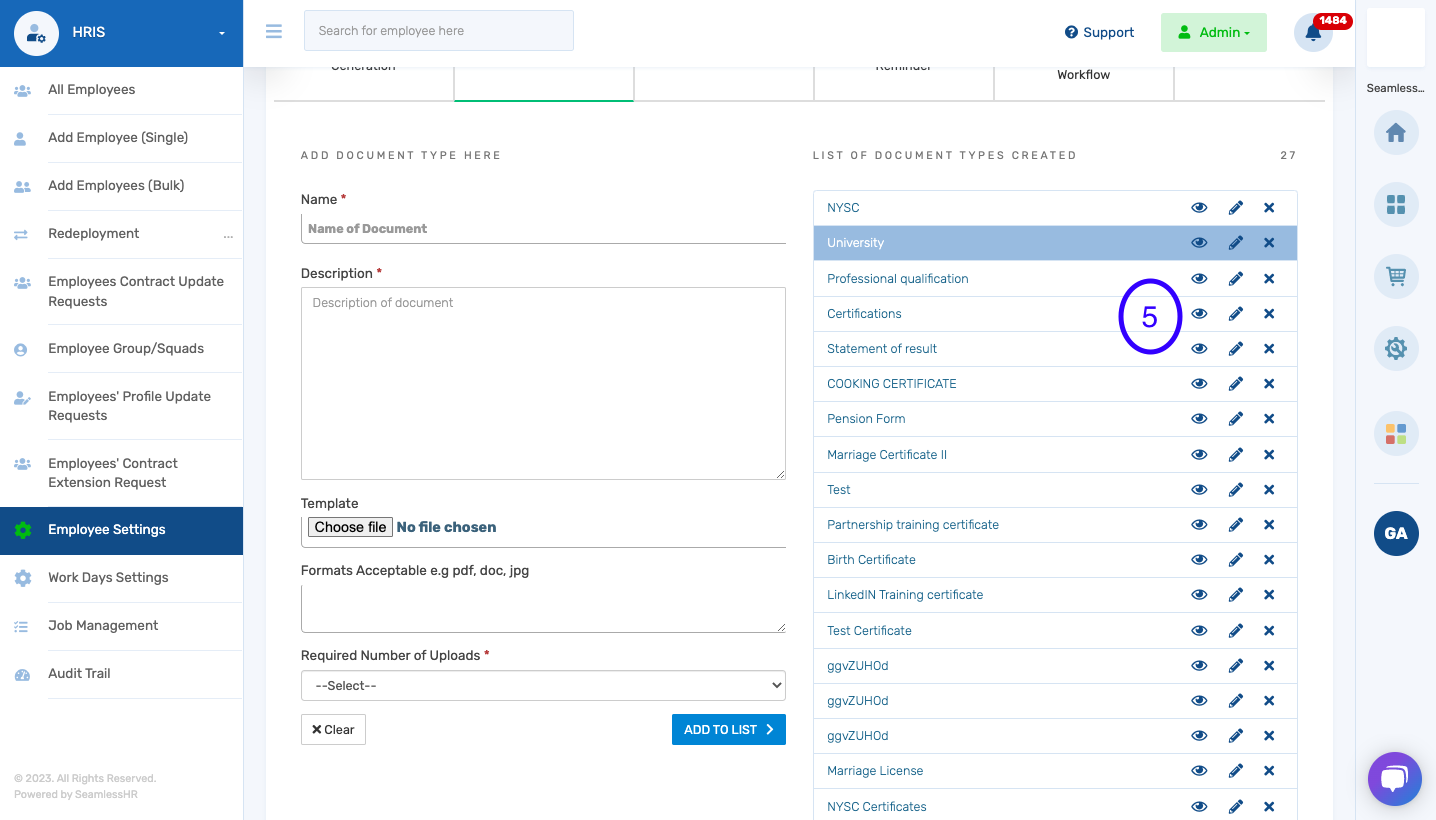Open Required Number of Uploads dropdown

(543, 686)
